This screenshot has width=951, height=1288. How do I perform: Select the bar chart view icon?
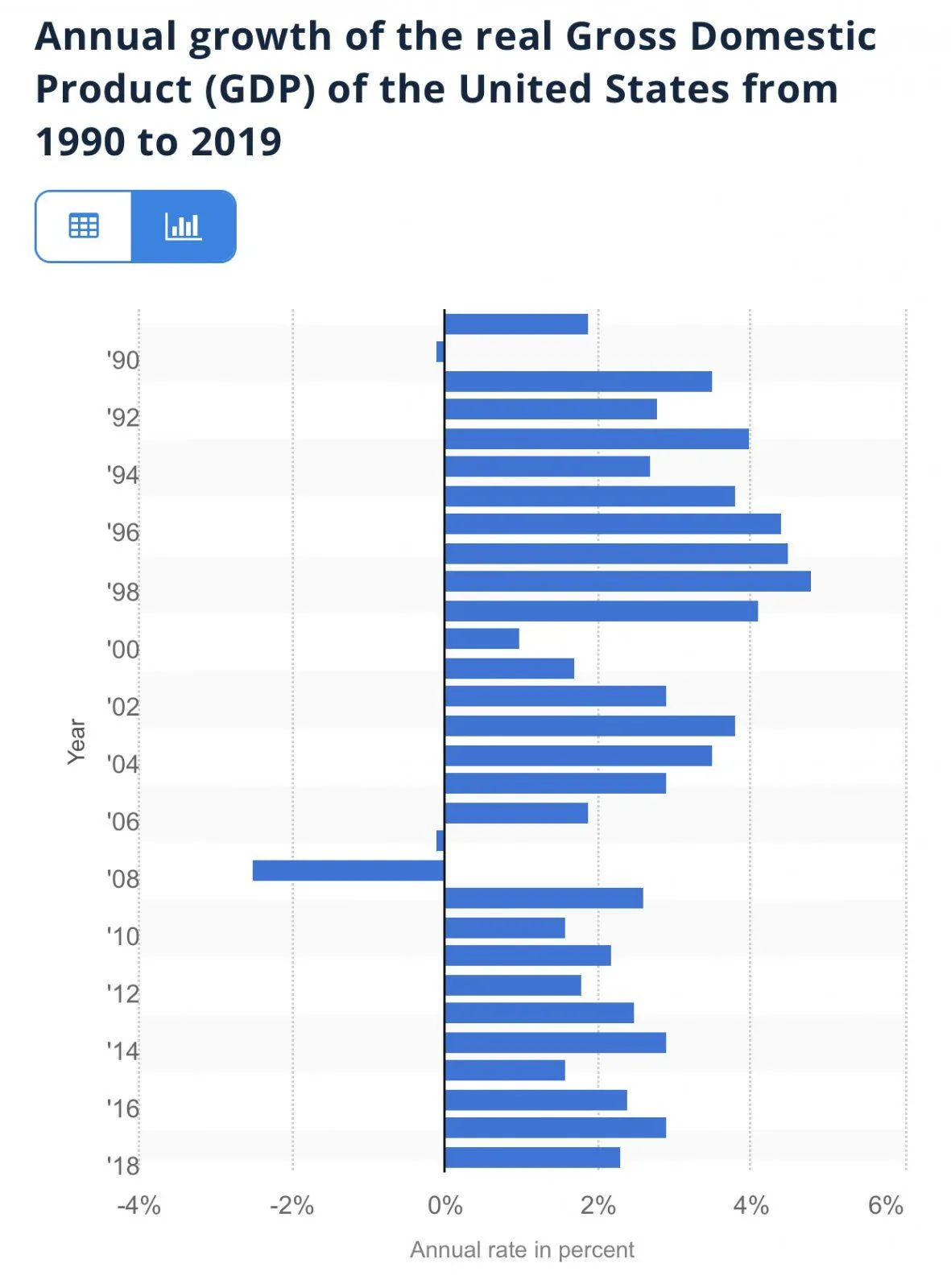pos(183,226)
